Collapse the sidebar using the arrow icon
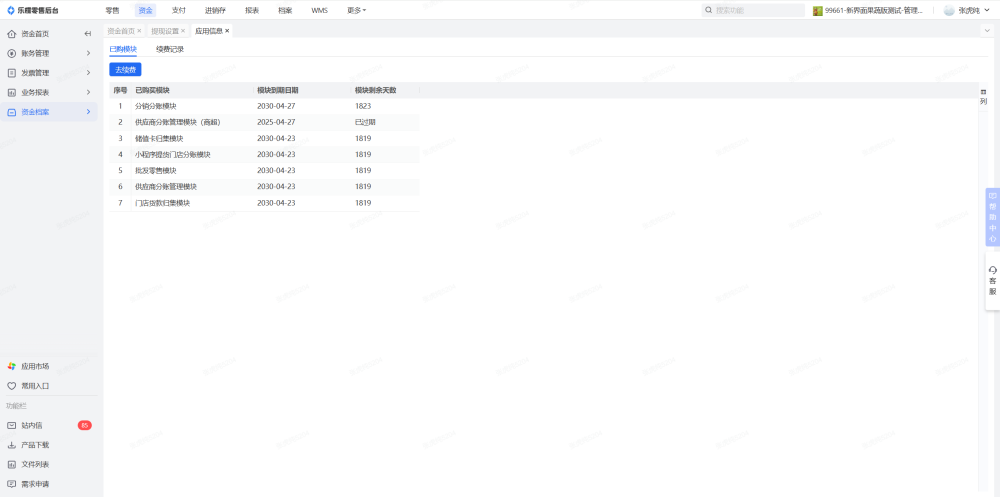 pos(88,34)
